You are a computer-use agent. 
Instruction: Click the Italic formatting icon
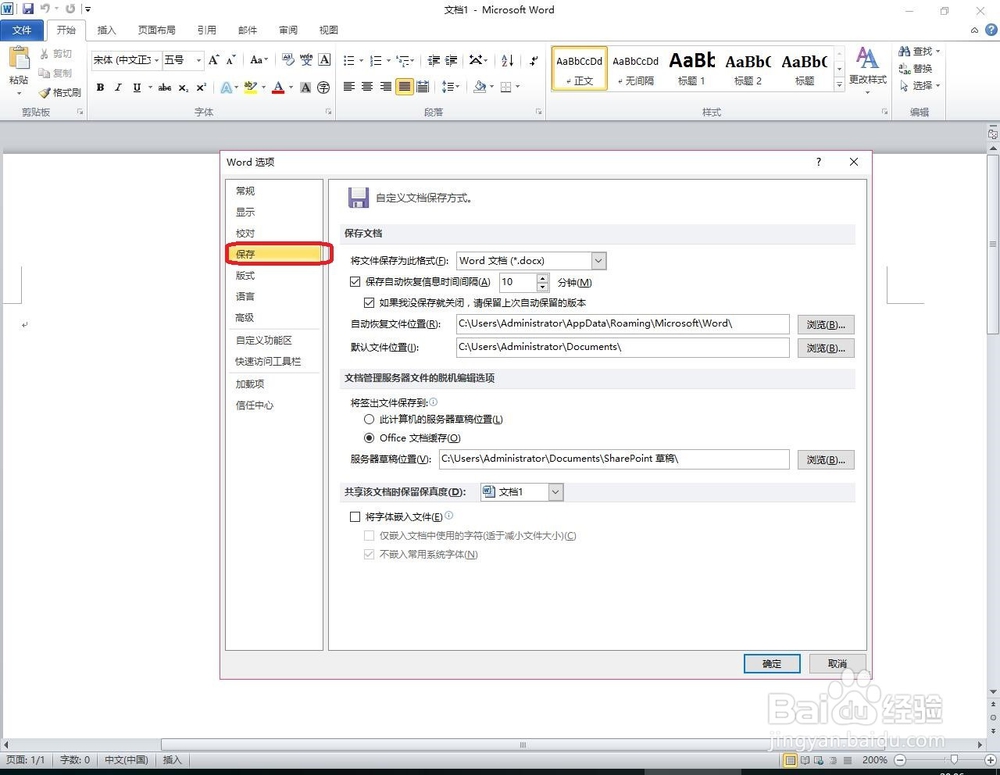point(118,87)
